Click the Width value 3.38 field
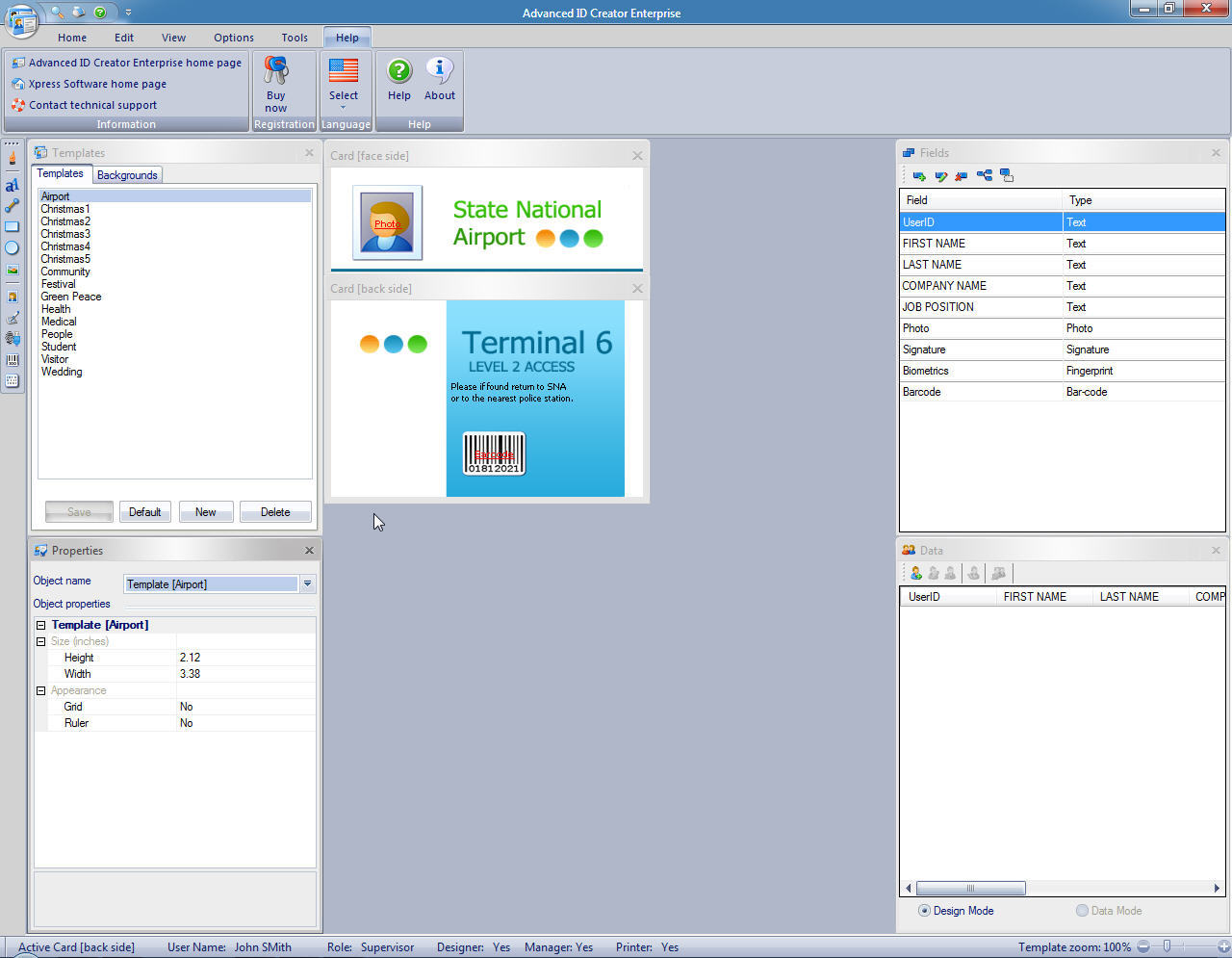Image resolution: width=1232 pixels, height=958 pixels. 245,674
